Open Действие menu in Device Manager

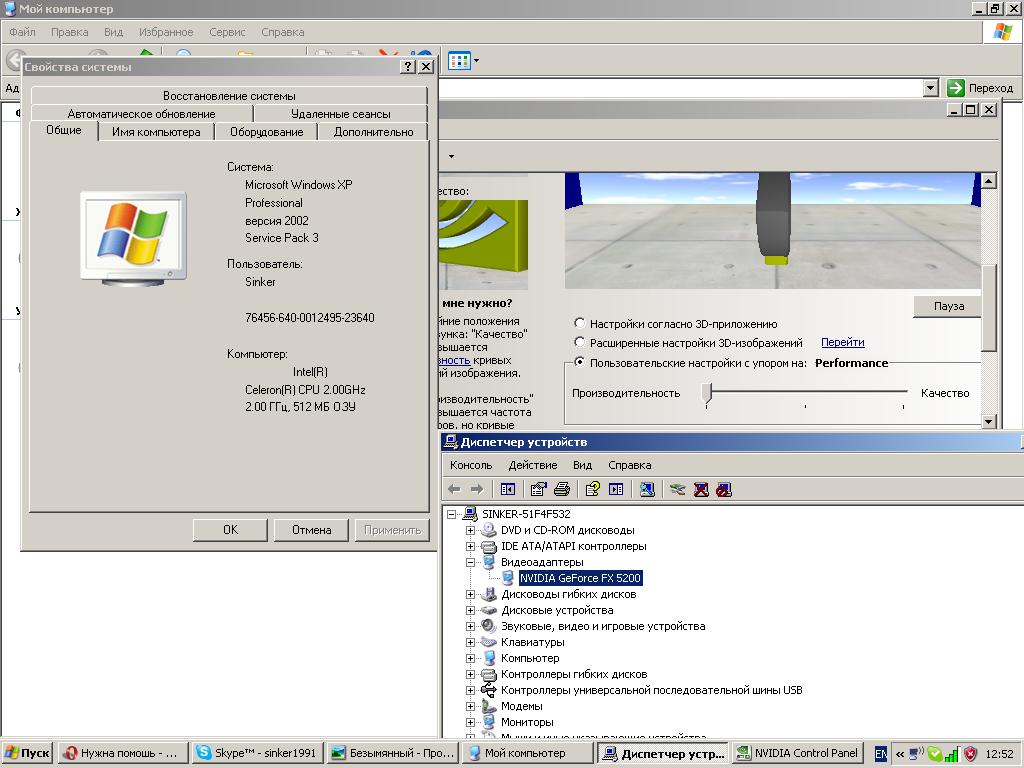533,465
